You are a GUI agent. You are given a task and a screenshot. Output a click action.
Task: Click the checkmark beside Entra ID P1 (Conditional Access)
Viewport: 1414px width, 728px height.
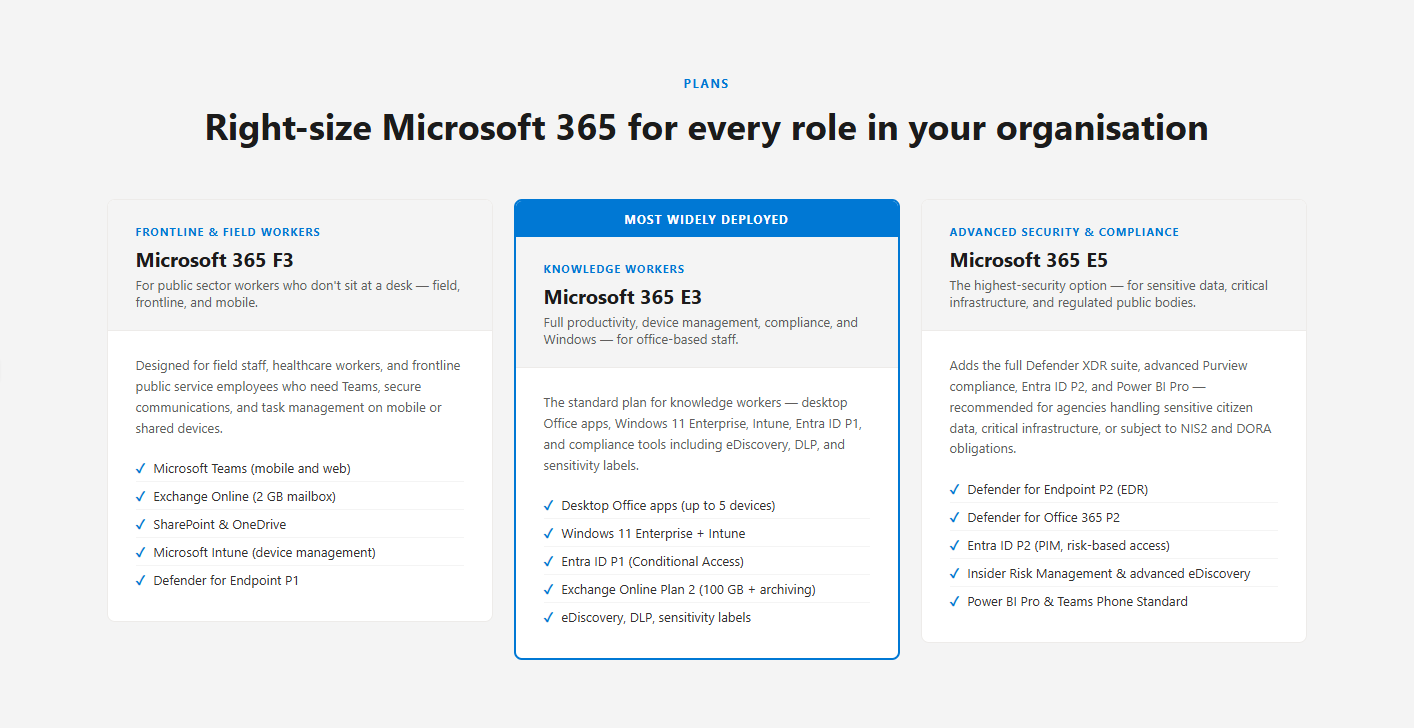(x=549, y=561)
